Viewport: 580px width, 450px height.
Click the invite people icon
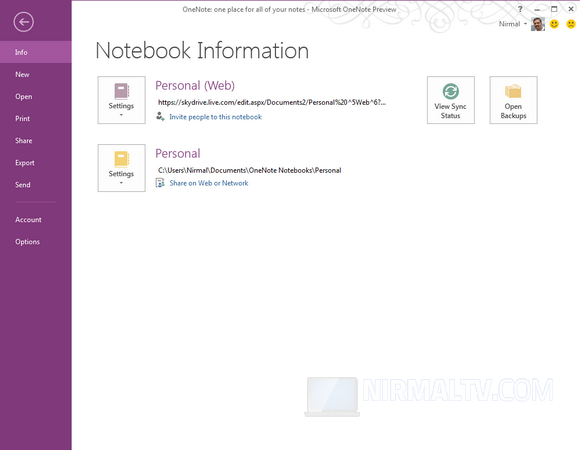click(160, 116)
